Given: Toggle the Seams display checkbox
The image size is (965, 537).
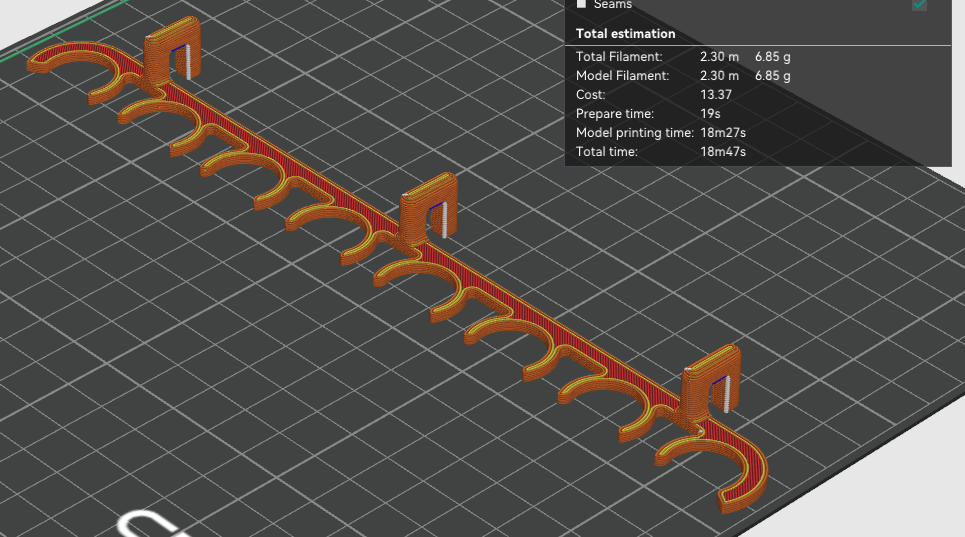Looking at the screenshot, I should pyautogui.click(x=581, y=4).
